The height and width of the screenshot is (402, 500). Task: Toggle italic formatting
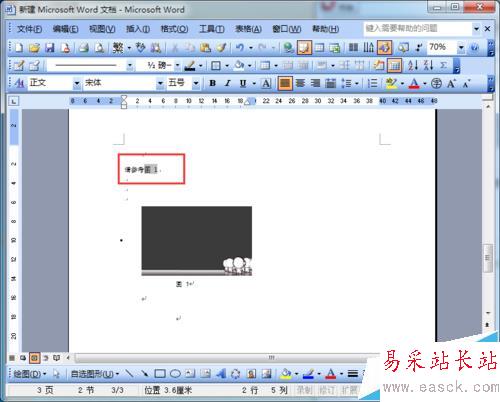pos(227,83)
